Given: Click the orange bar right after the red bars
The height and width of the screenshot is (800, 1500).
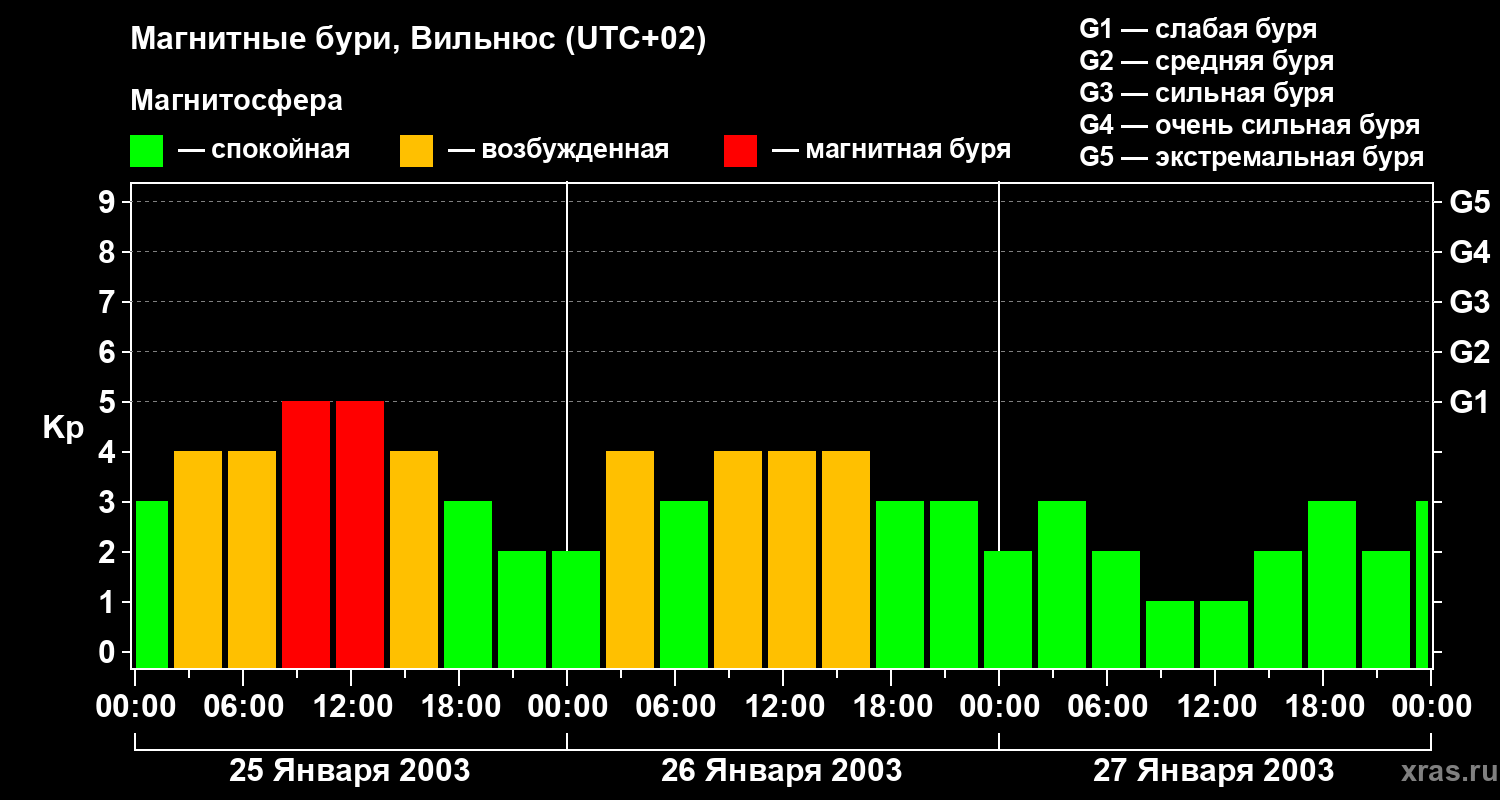Looking at the screenshot, I should click(x=414, y=560).
